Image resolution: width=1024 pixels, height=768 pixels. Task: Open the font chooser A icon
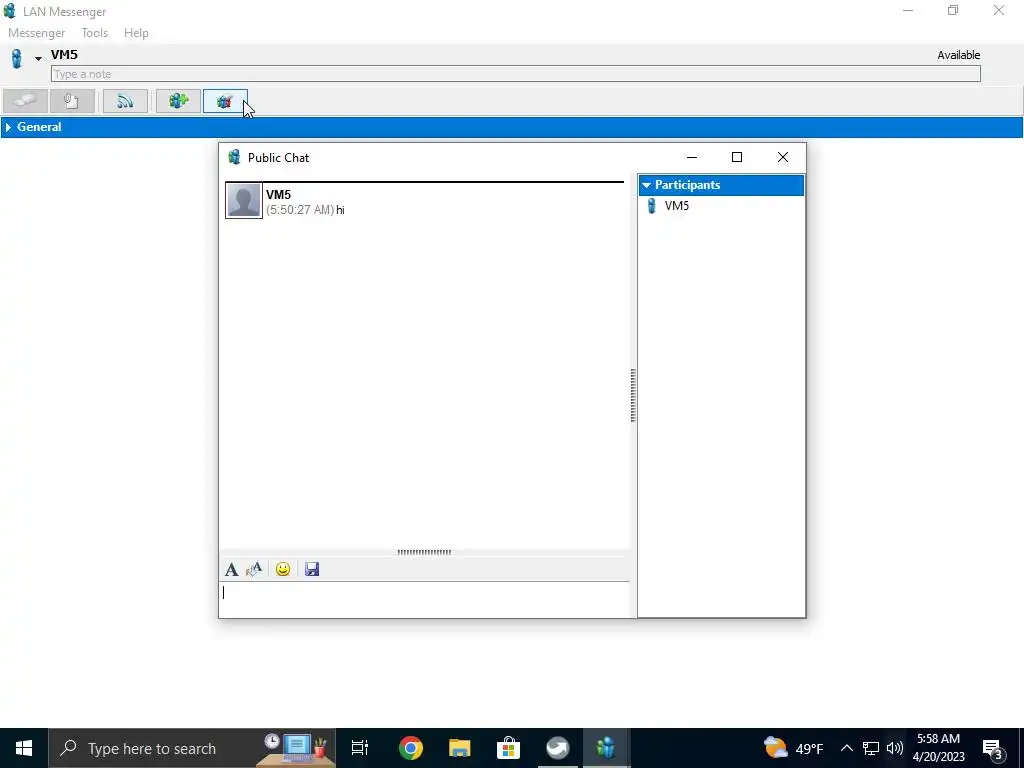point(231,569)
